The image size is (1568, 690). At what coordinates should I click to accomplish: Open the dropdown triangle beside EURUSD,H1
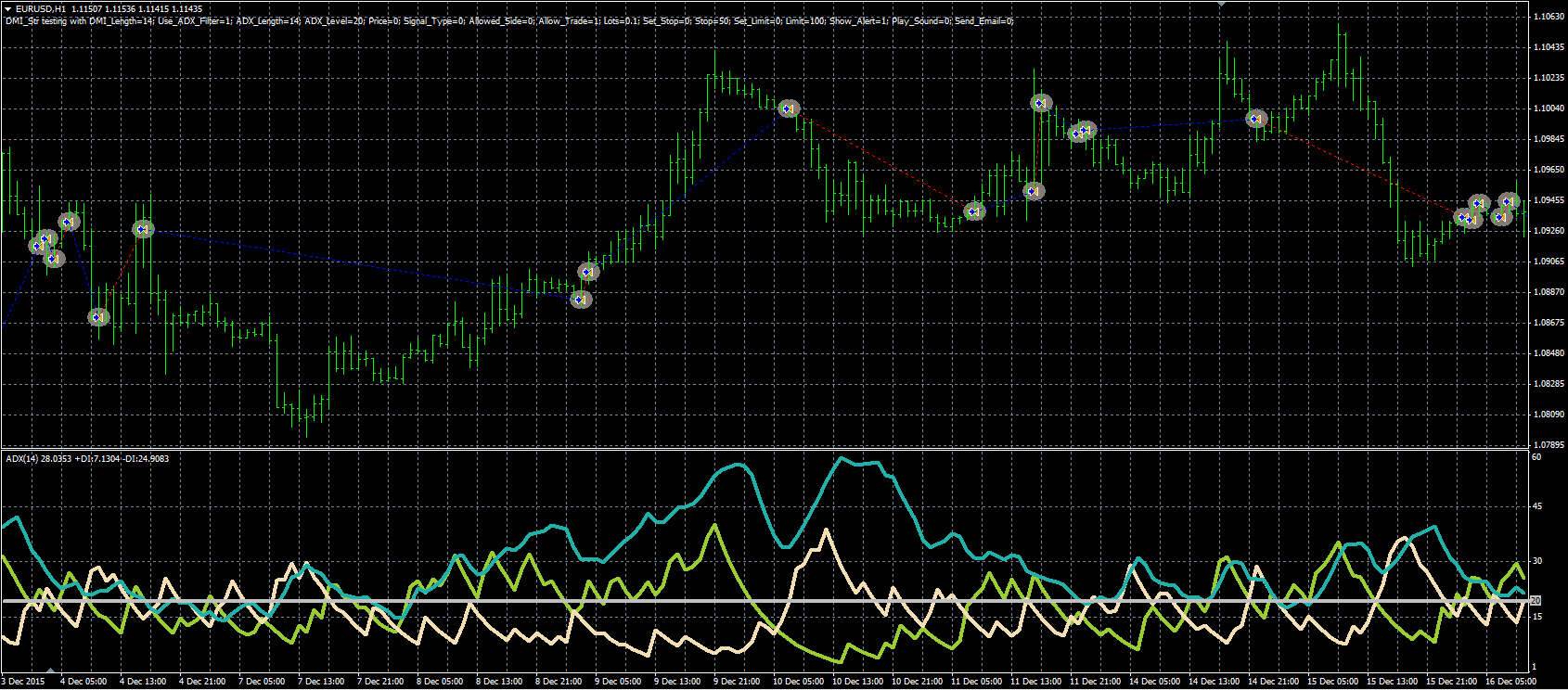(7, 9)
